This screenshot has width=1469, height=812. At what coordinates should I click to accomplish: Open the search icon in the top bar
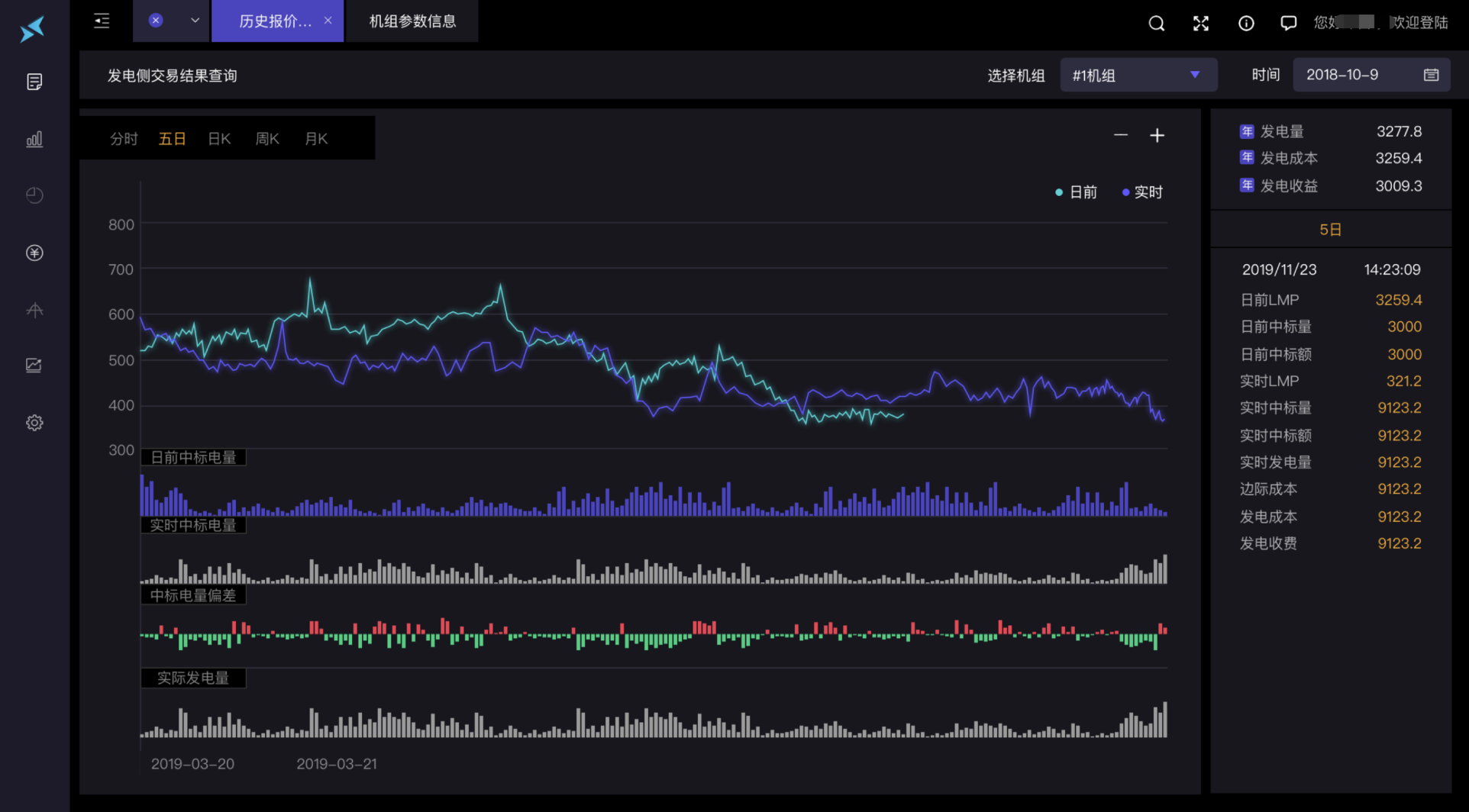pyautogui.click(x=1157, y=23)
